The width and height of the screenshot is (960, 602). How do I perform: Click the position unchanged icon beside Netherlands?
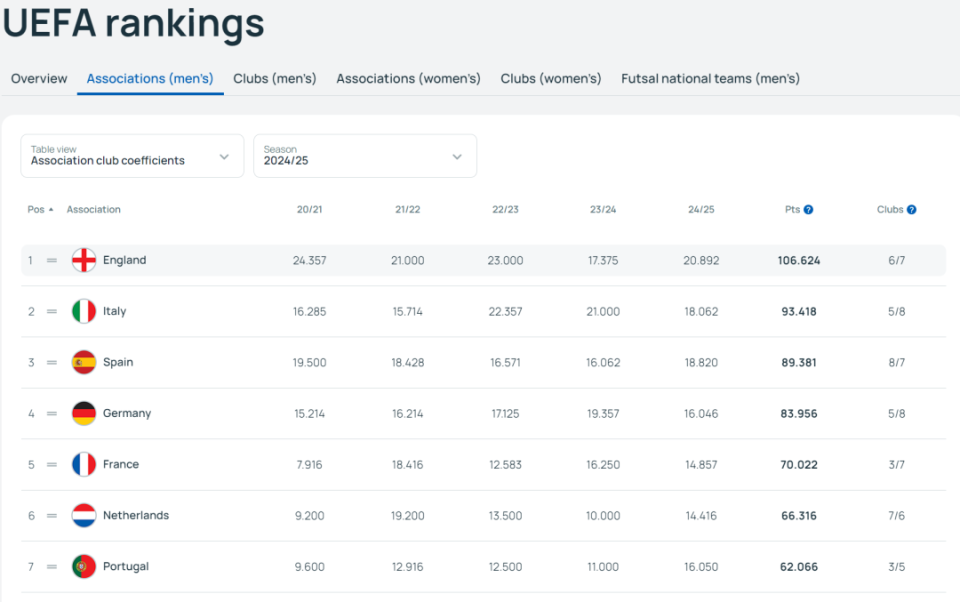[x=52, y=516]
